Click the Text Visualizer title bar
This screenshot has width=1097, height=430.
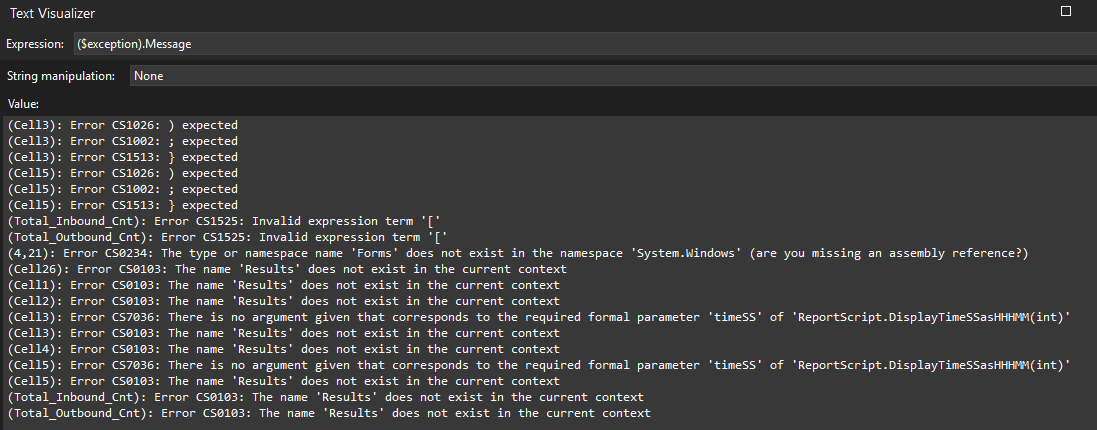tap(500, 13)
